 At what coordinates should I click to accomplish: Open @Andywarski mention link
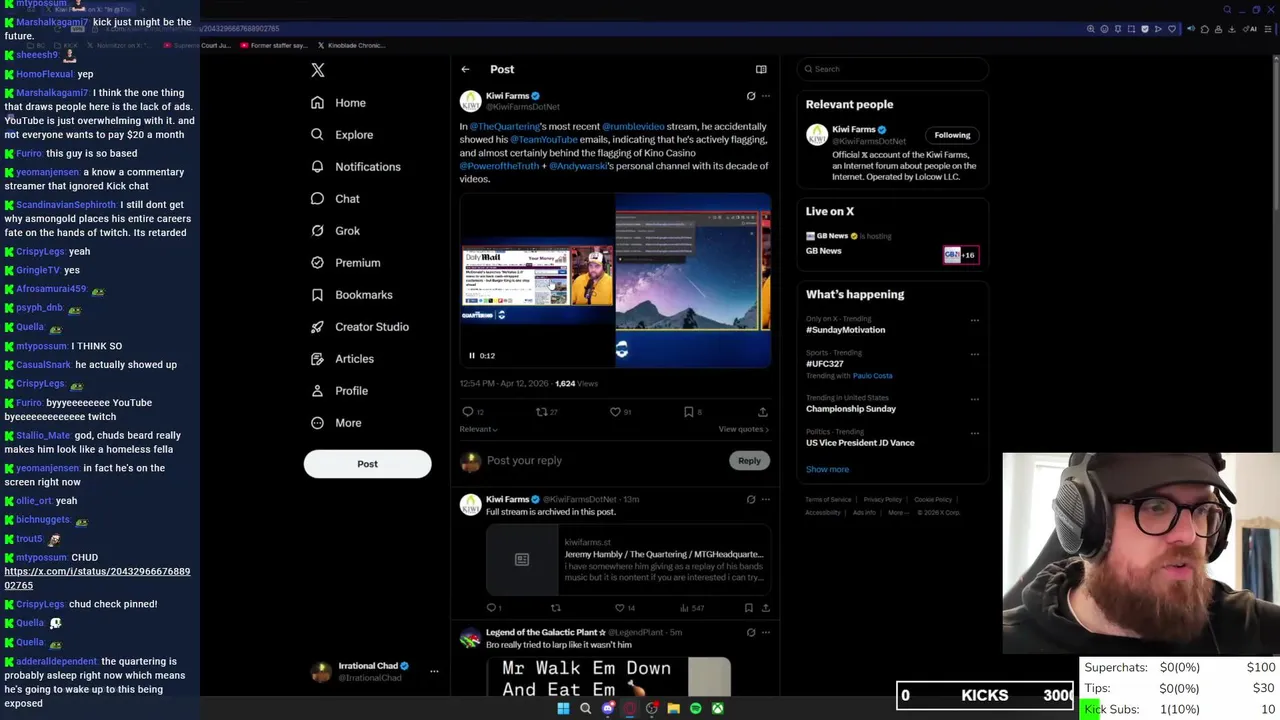point(578,166)
